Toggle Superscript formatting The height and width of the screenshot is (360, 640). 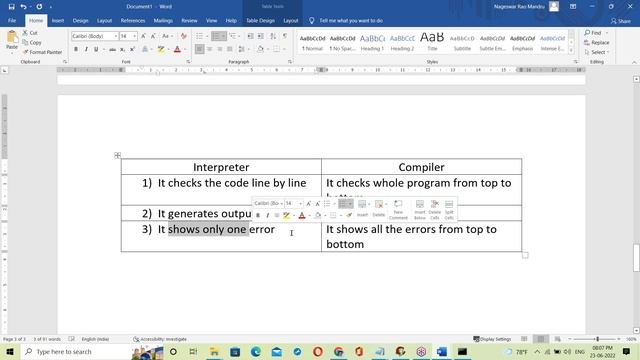tap(132, 49)
